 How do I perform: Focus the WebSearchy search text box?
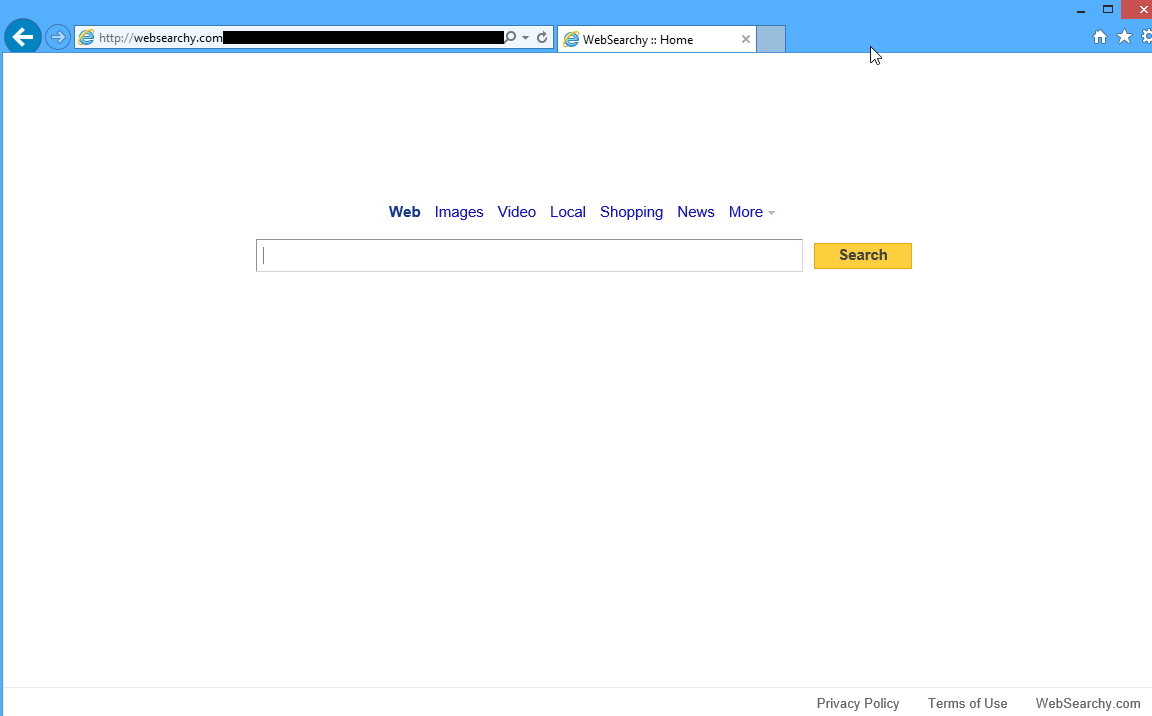(x=529, y=256)
